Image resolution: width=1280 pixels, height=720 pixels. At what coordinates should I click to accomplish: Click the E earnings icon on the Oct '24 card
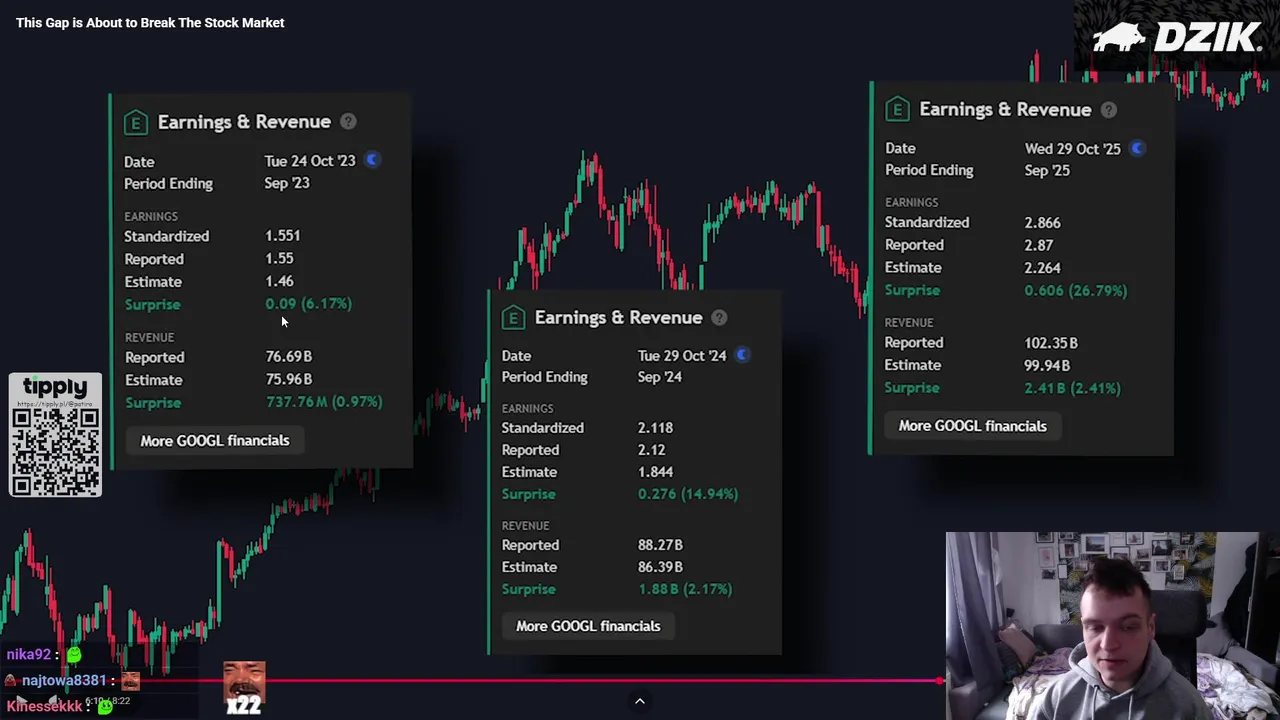(513, 318)
